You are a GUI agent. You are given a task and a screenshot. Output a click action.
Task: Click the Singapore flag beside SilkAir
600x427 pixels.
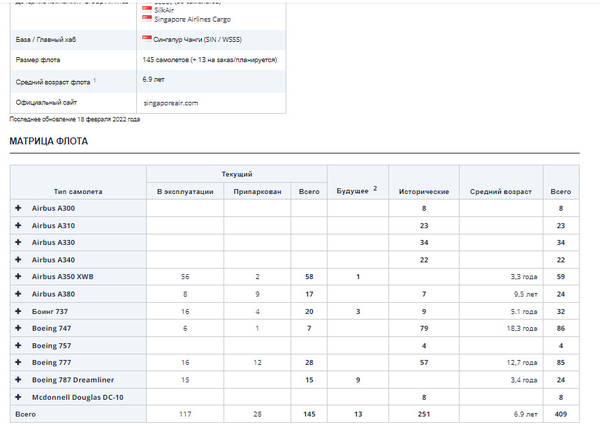point(147,9)
